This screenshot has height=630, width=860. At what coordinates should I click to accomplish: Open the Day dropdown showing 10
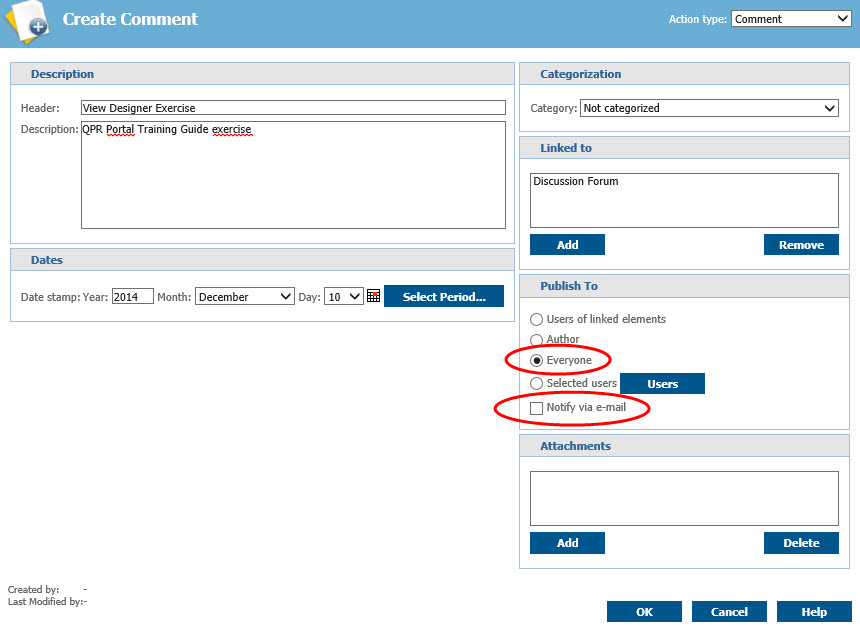[343, 297]
